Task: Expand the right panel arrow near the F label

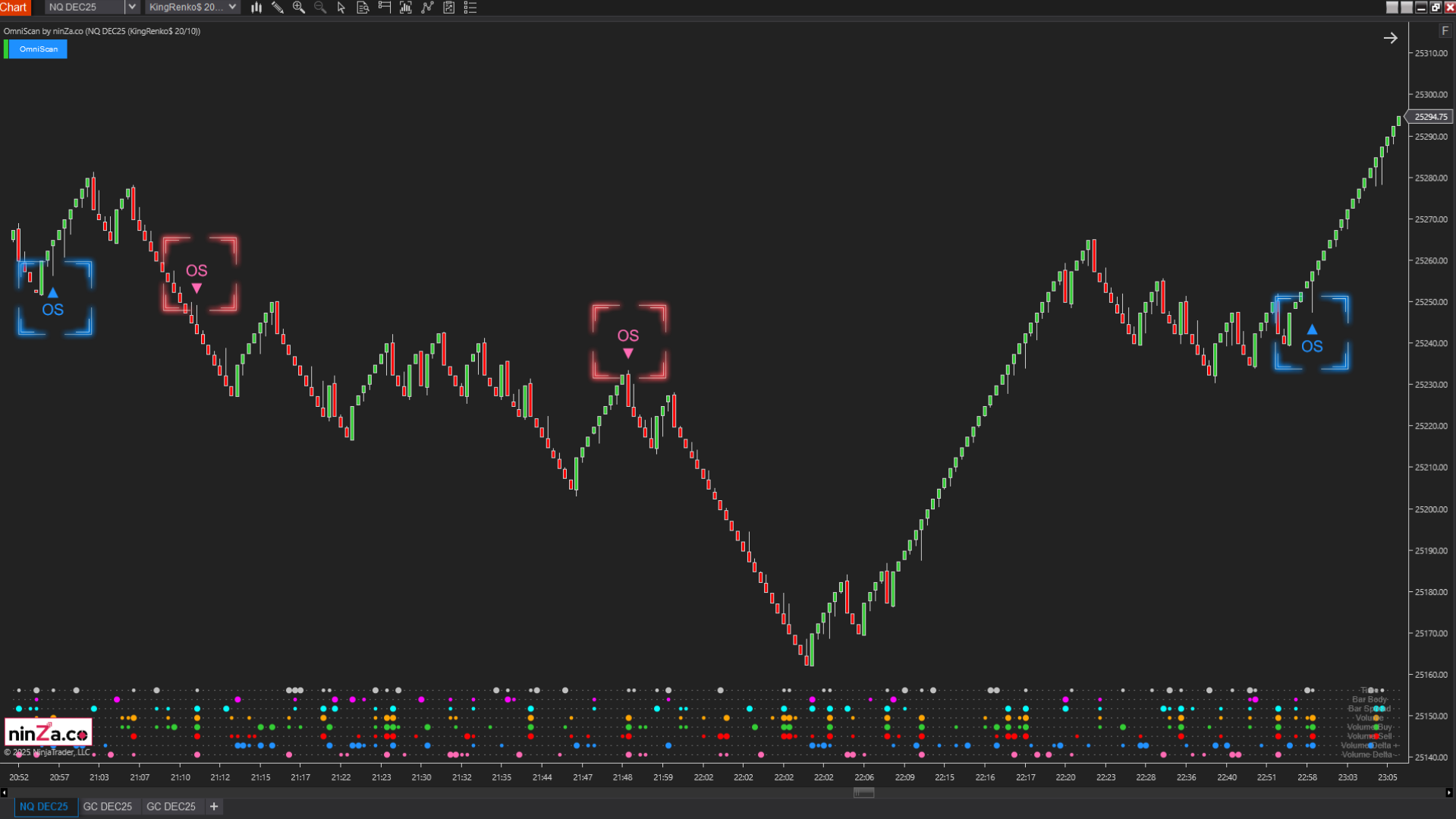Action: pos(1391,37)
